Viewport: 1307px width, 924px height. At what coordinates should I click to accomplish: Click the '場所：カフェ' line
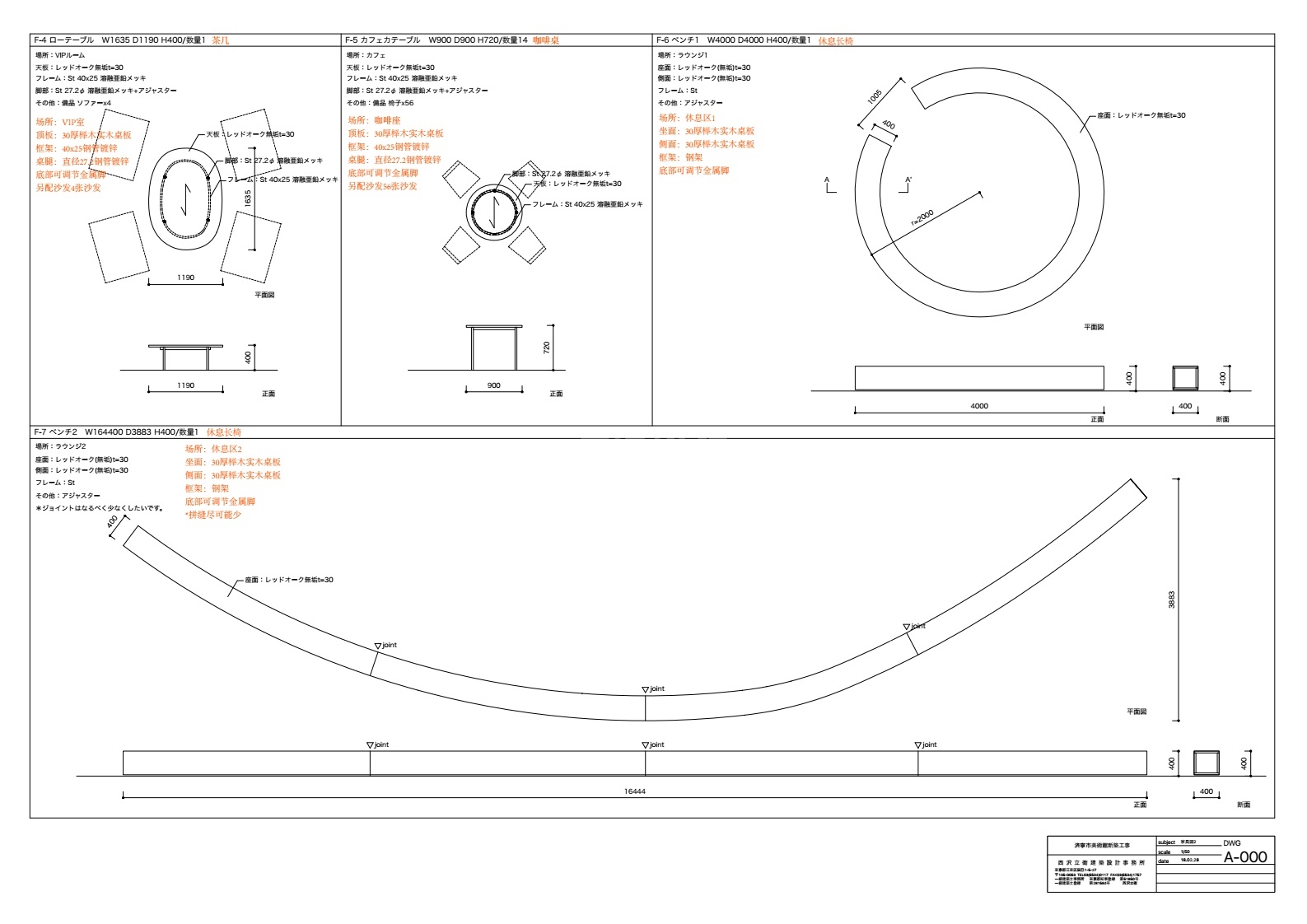coord(366,55)
